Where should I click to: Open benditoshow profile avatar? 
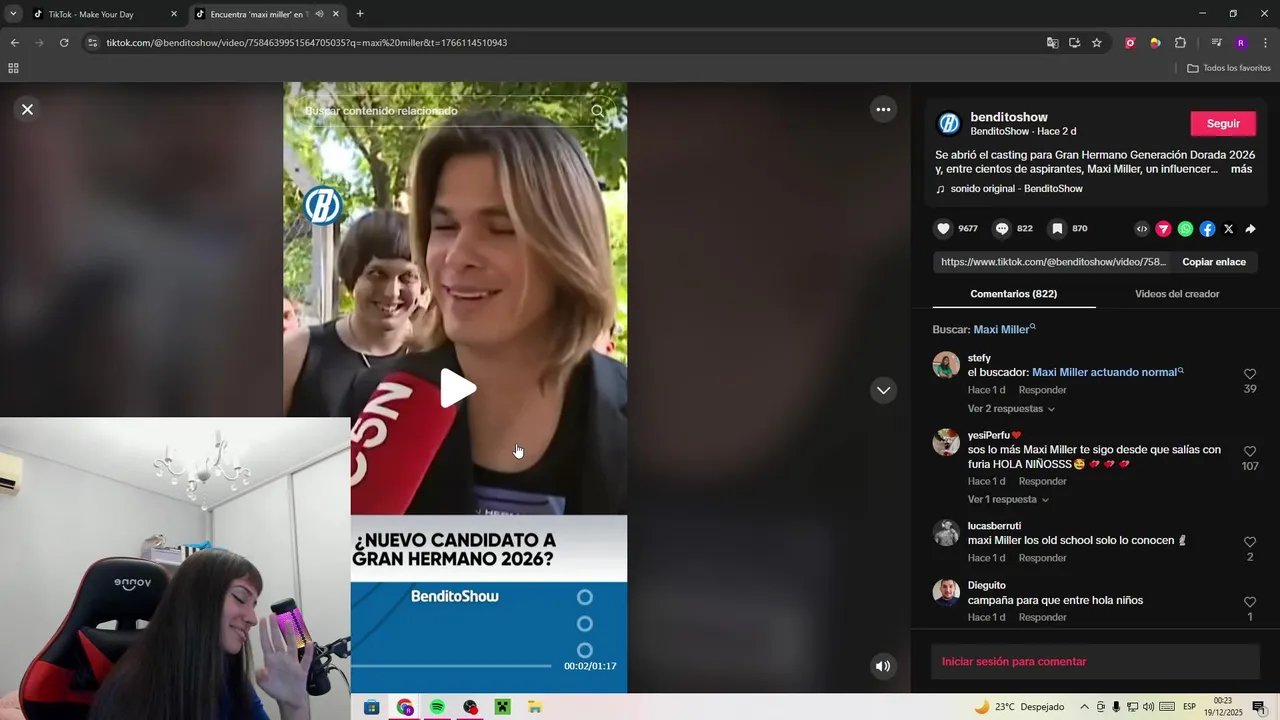948,123
